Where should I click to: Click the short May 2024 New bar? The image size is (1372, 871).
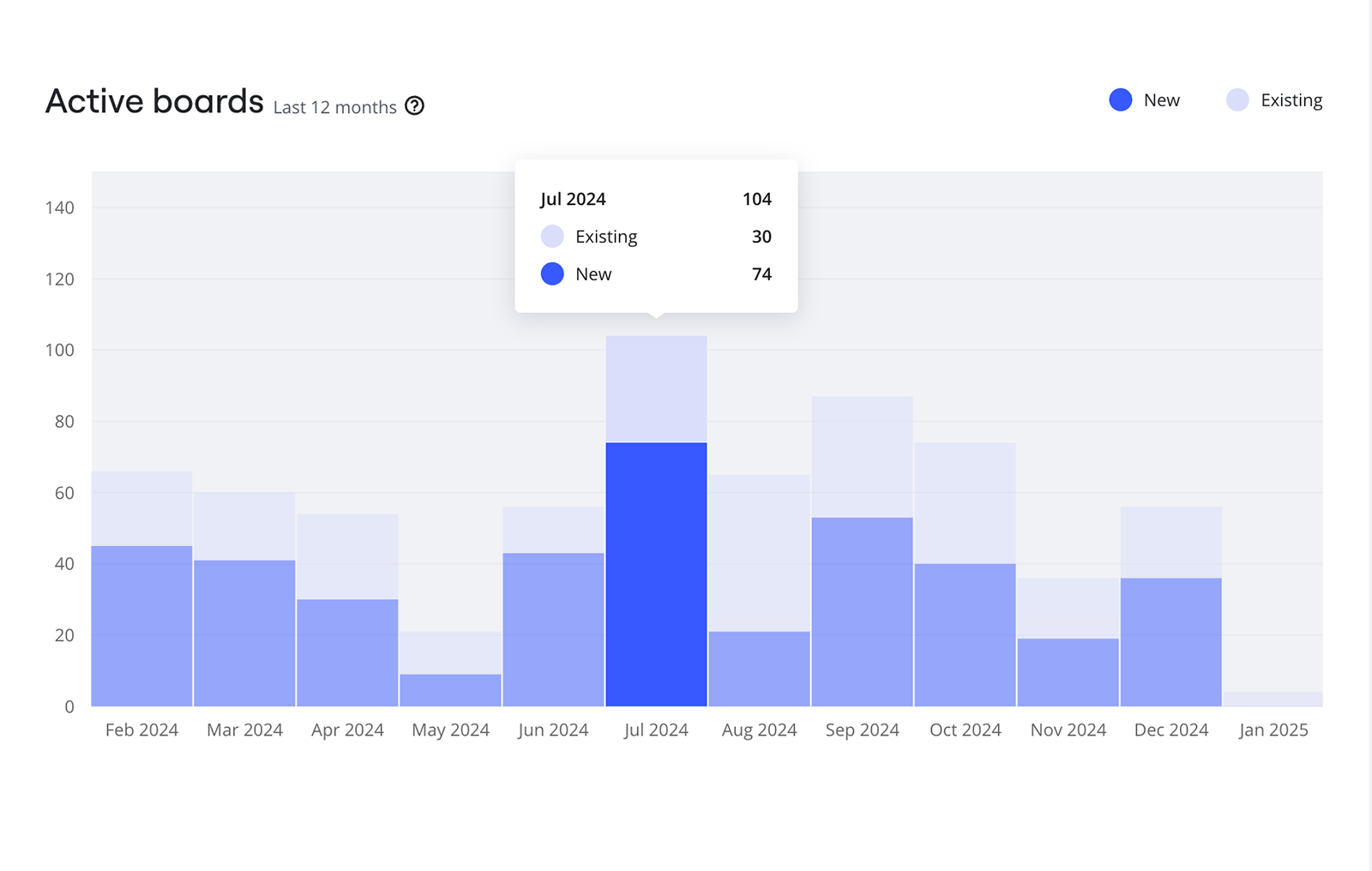[450, 690]
